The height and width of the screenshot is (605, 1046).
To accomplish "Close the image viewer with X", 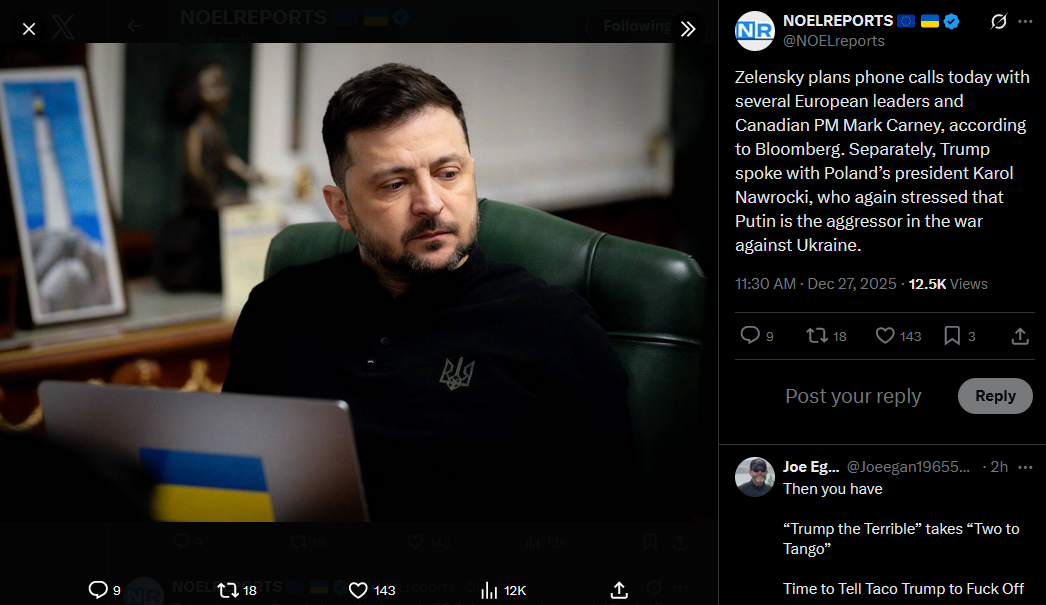I will click(x=29, y=29).
